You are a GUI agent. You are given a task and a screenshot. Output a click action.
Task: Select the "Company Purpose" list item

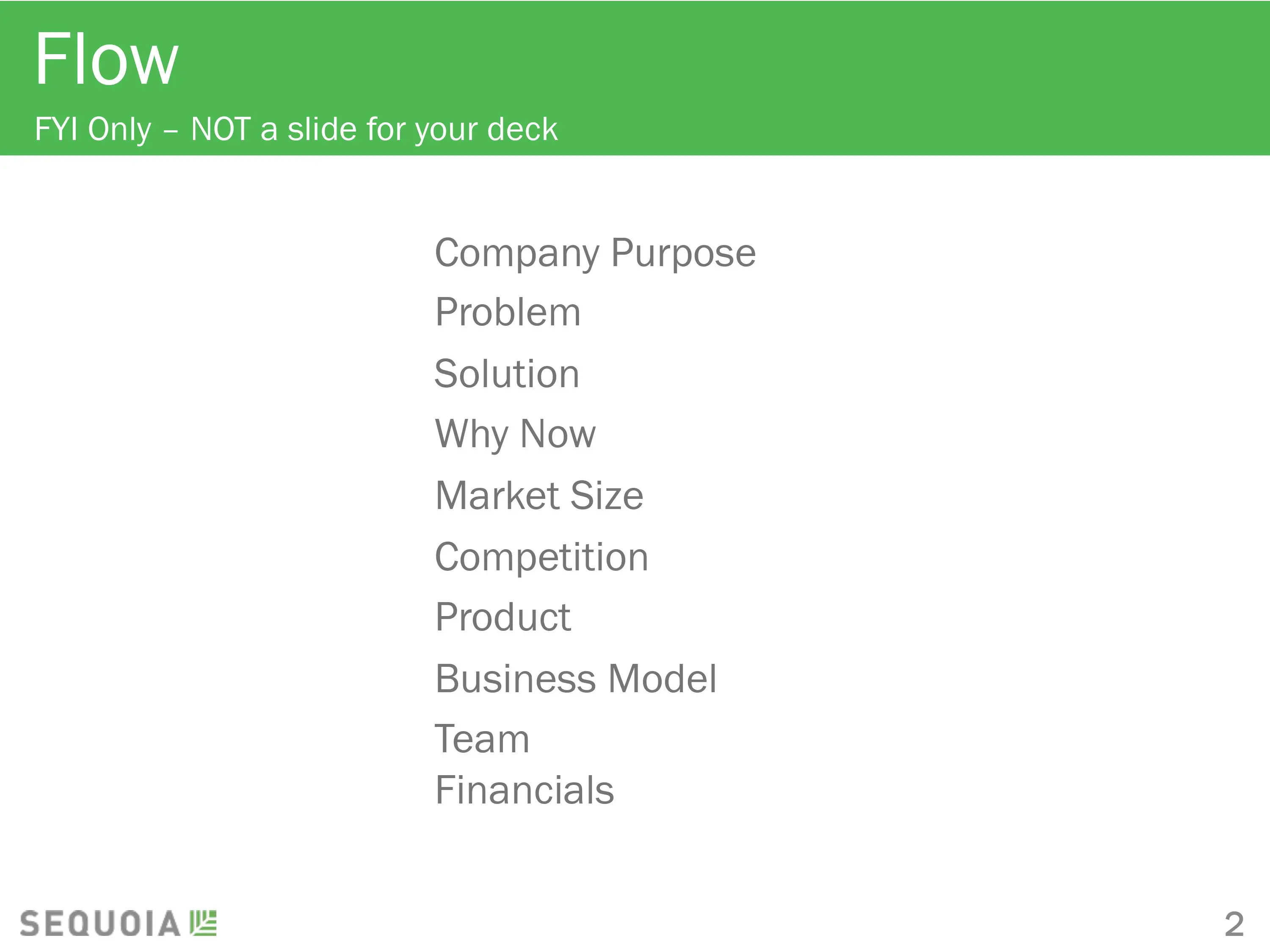pyautogui.click(x=595, y=253)
